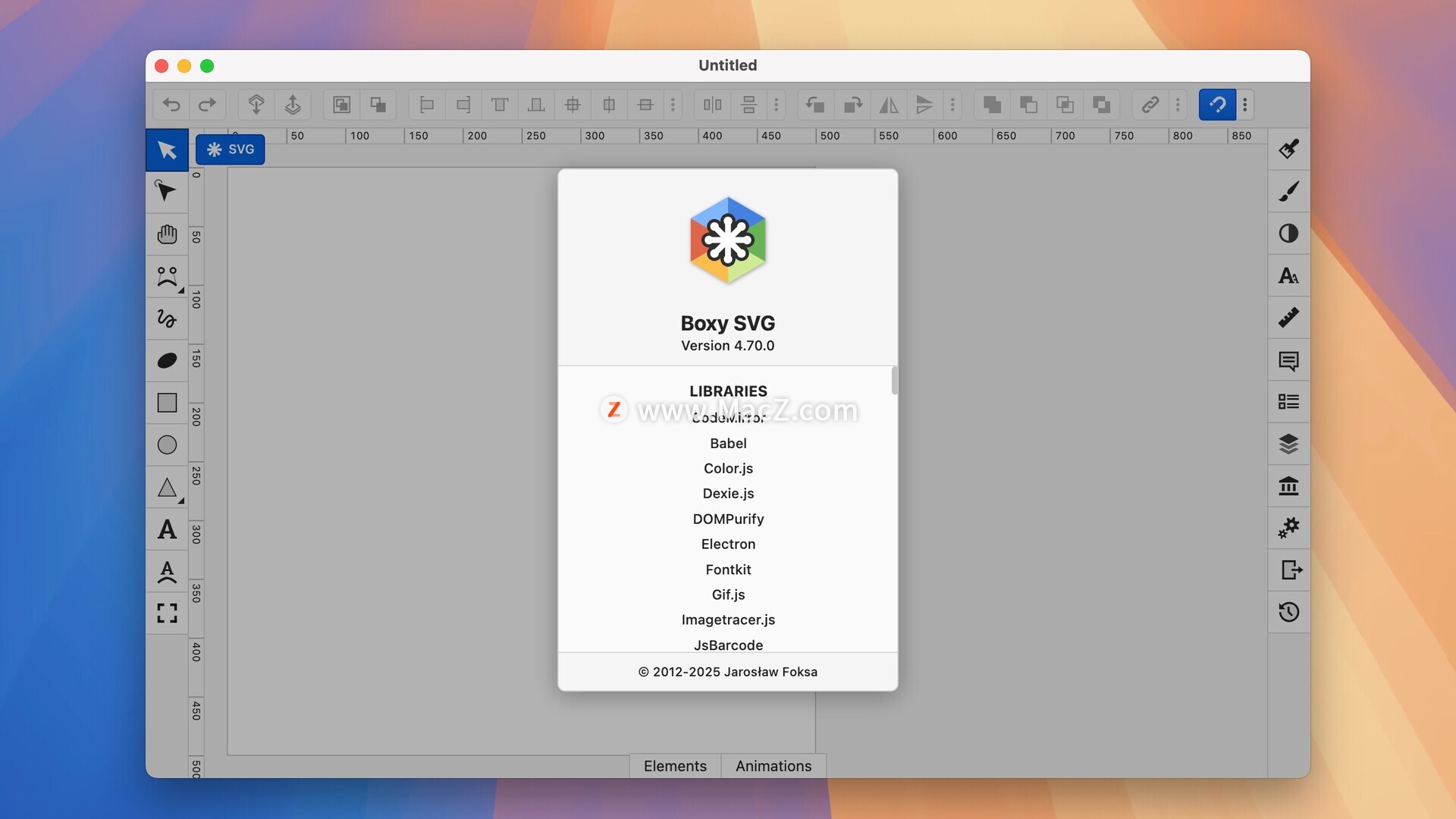Align selection to left edge
This screenshot has height=819, width=1456.
click(x=427, y=105)
